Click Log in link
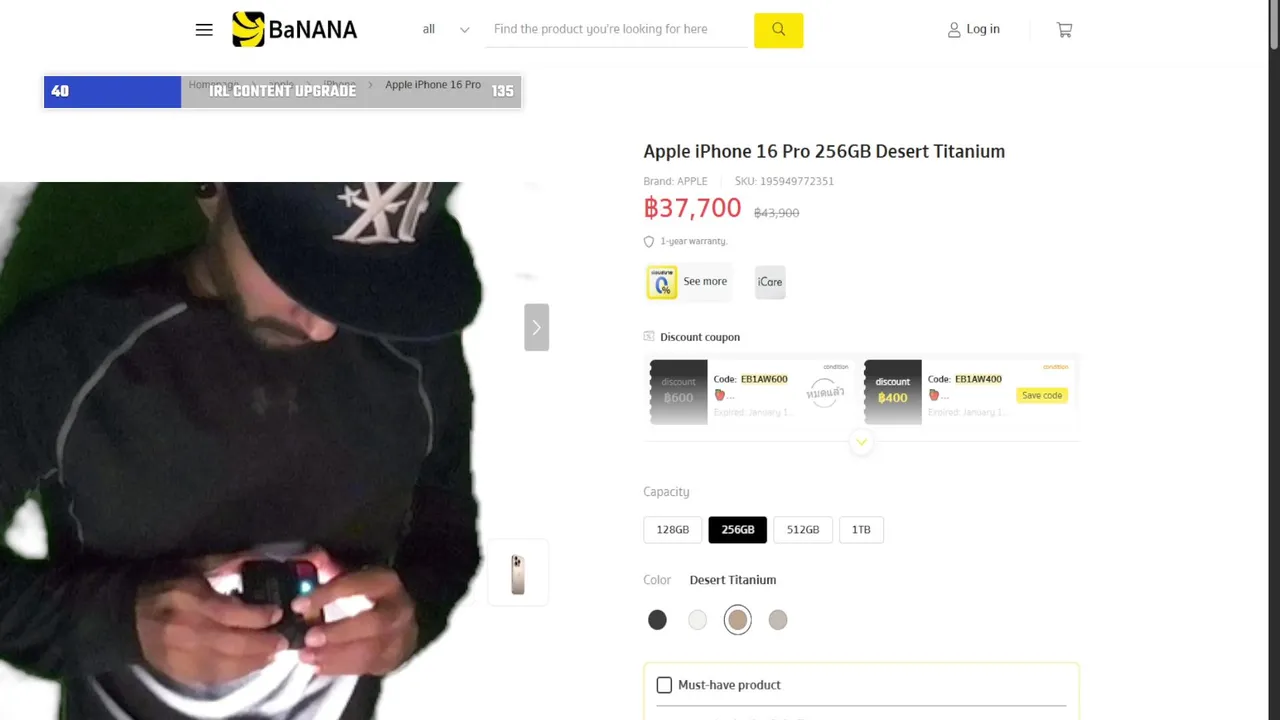 click(x=983, y=30)
